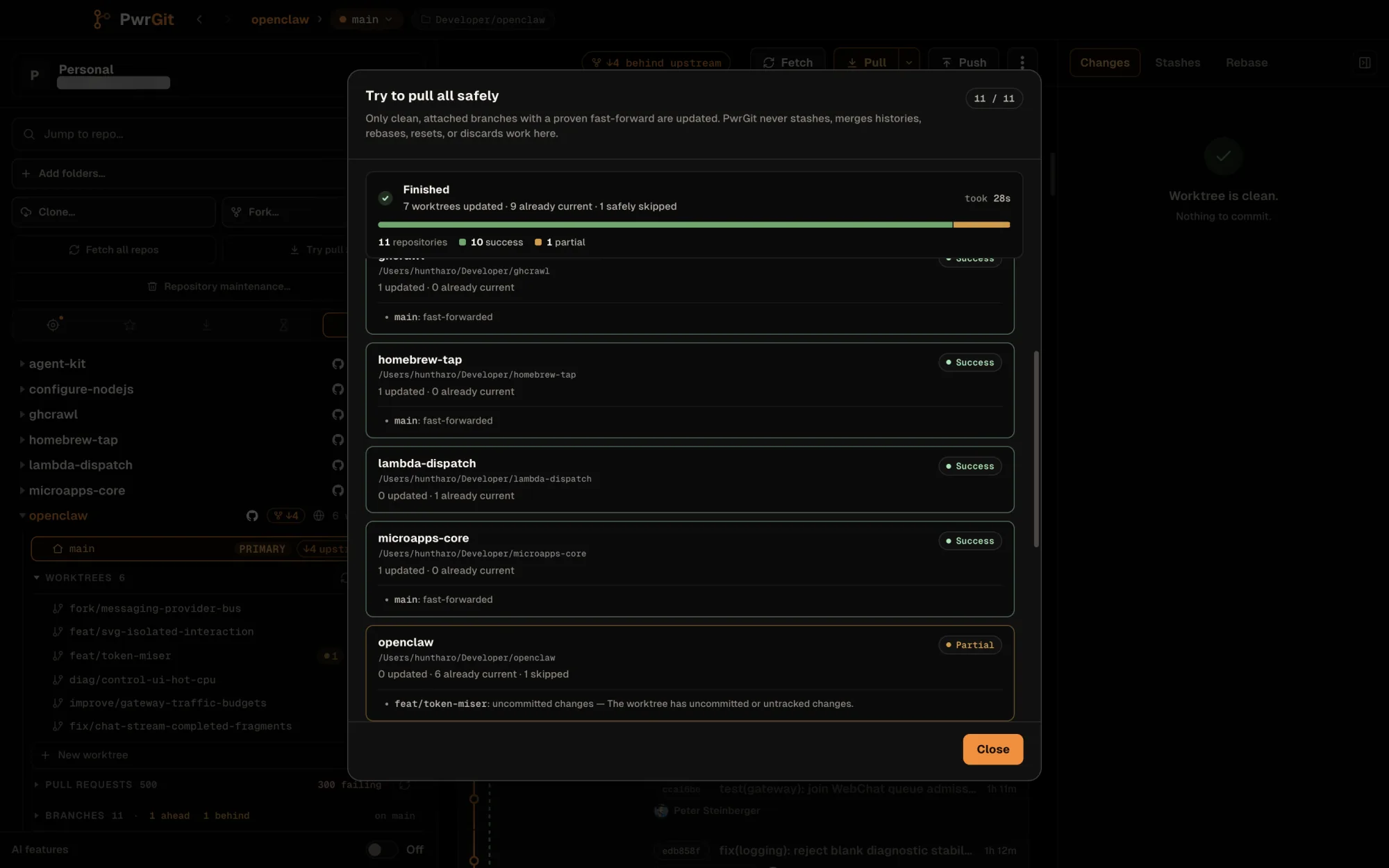Open the three-dot more actions menu
The height and width of the screenshot is (868, 1389).
click(1022, 62)
